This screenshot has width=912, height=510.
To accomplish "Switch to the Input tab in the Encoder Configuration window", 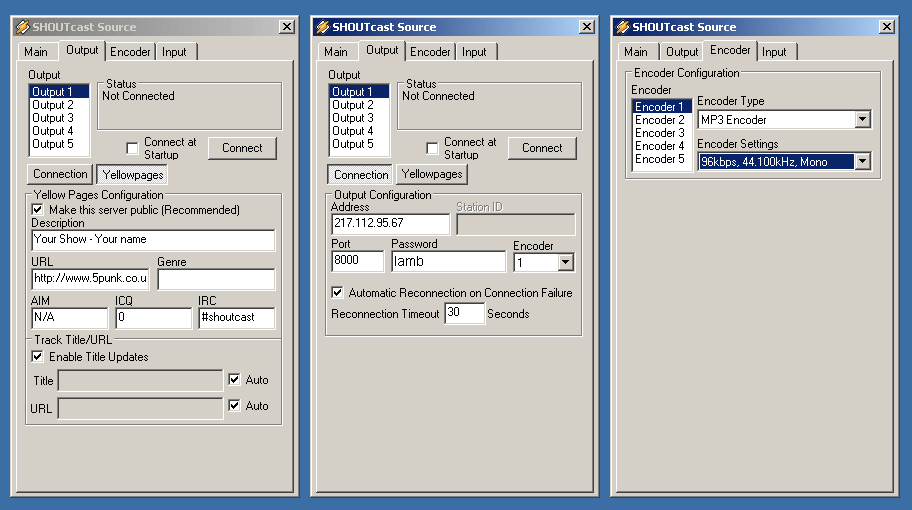I will click(x=774, y=52).
